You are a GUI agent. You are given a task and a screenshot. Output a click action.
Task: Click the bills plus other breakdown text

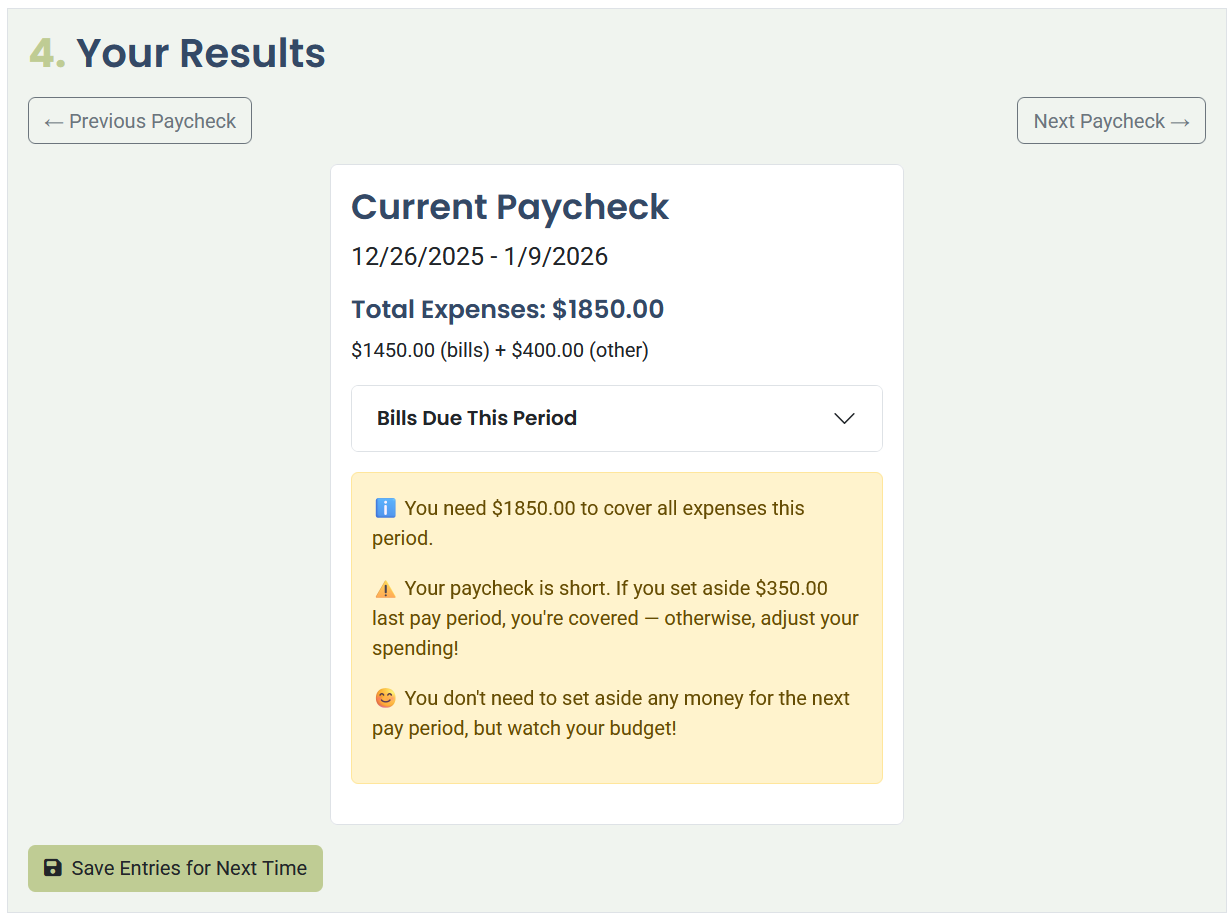click(x=499, y=350)
